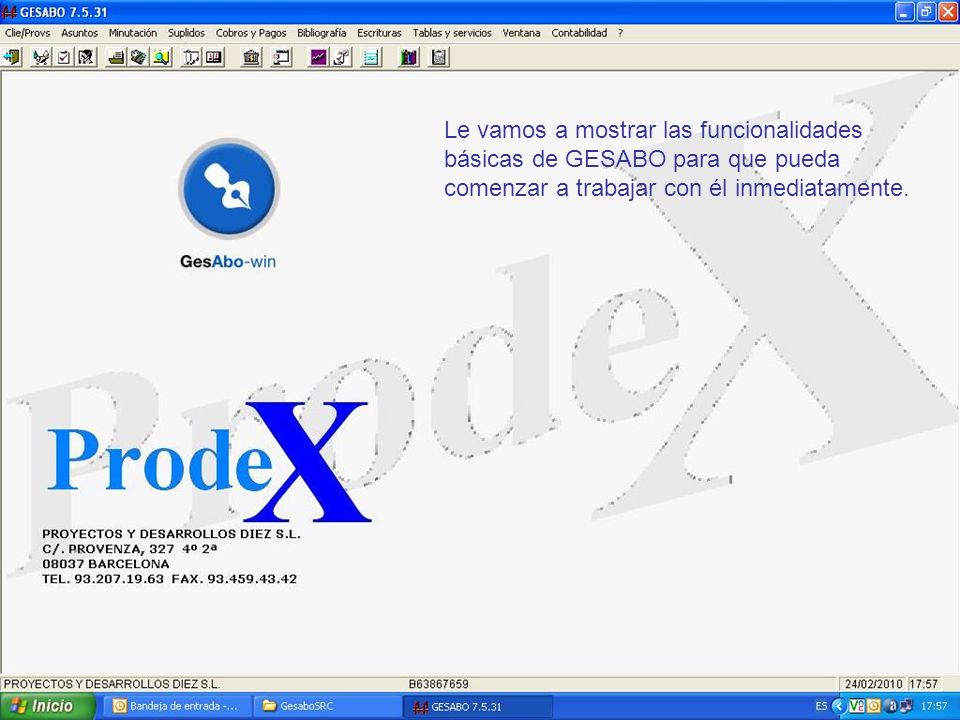Viewport: 960px width, 720px height.
Task: Click the bank building toolbar icon
Action: pos(251,58)
